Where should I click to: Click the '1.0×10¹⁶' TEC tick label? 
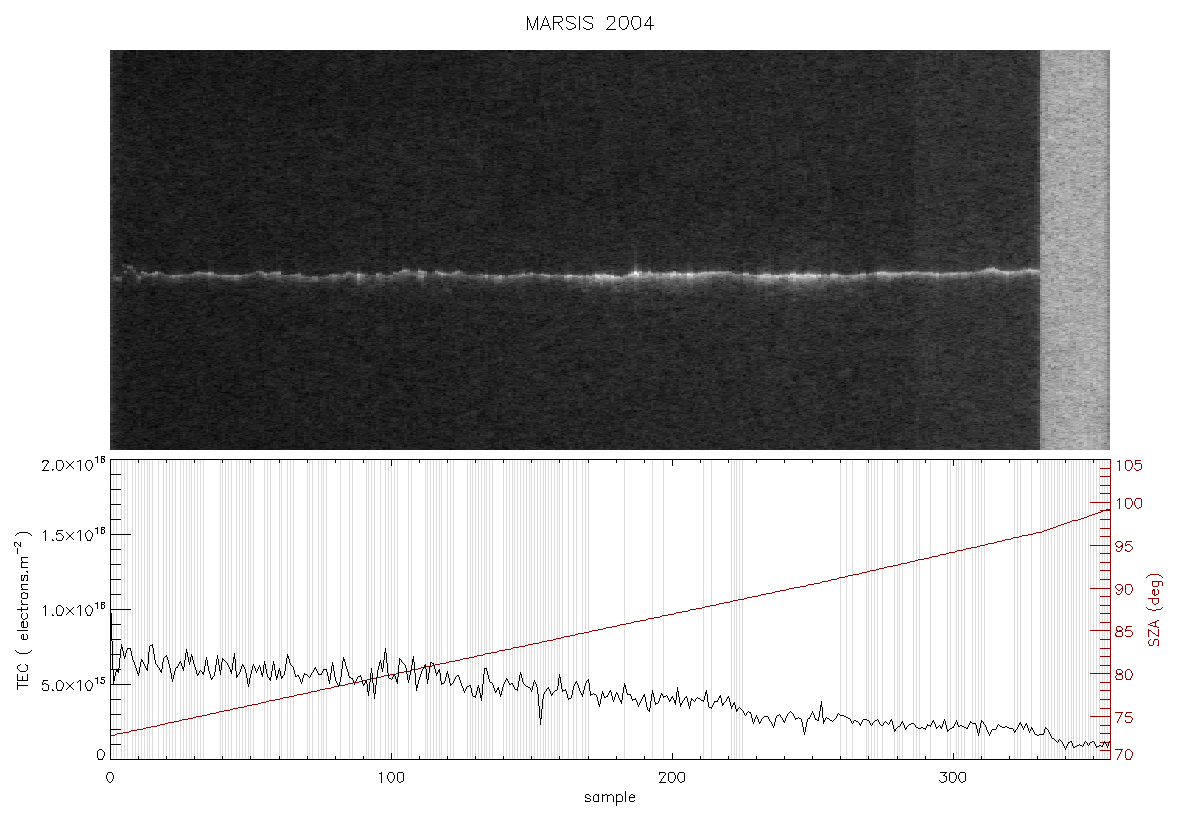74,610
